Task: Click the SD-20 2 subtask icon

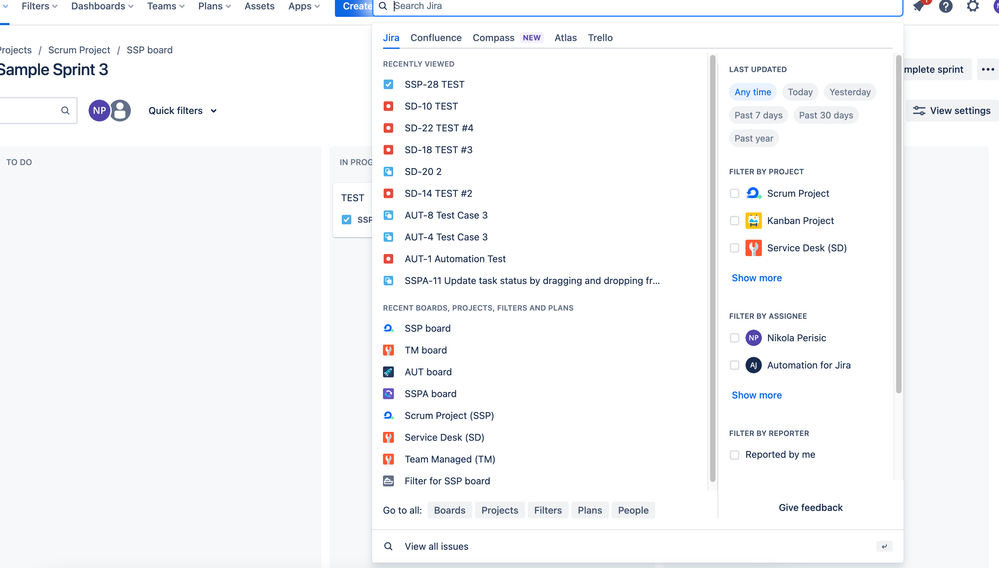Action: (389, 171)
